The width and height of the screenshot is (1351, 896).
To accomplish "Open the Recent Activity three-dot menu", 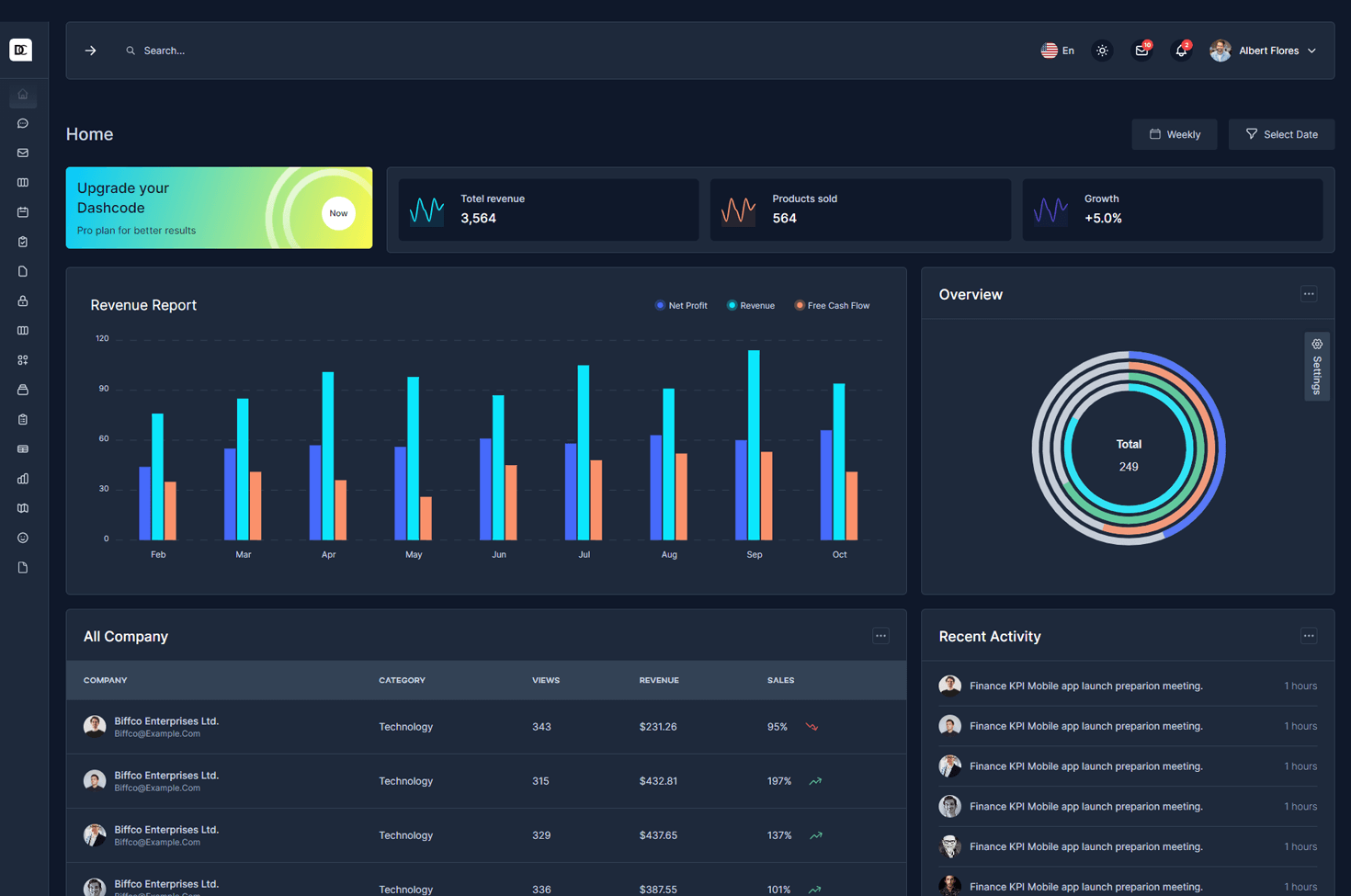I will pos(1309,636).
